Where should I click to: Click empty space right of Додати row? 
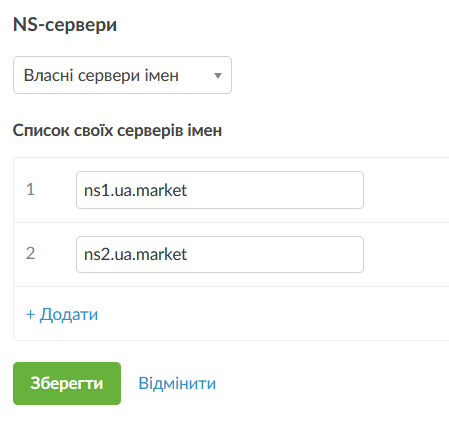[x=273, y=314]
